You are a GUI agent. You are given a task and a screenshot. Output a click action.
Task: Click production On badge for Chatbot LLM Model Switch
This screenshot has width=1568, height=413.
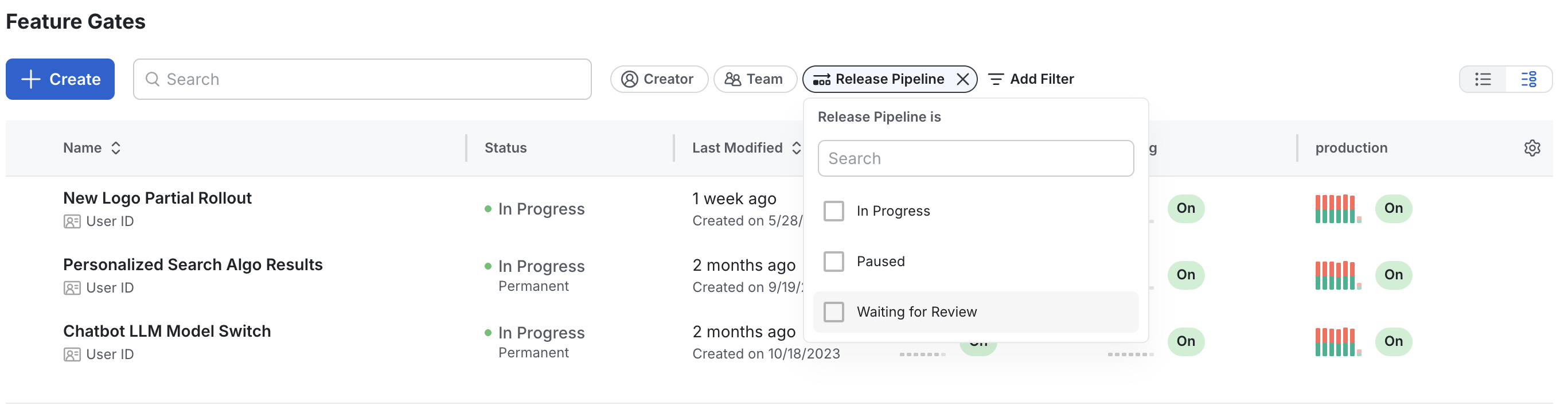pyautogui.click(x=1393, y=341)
